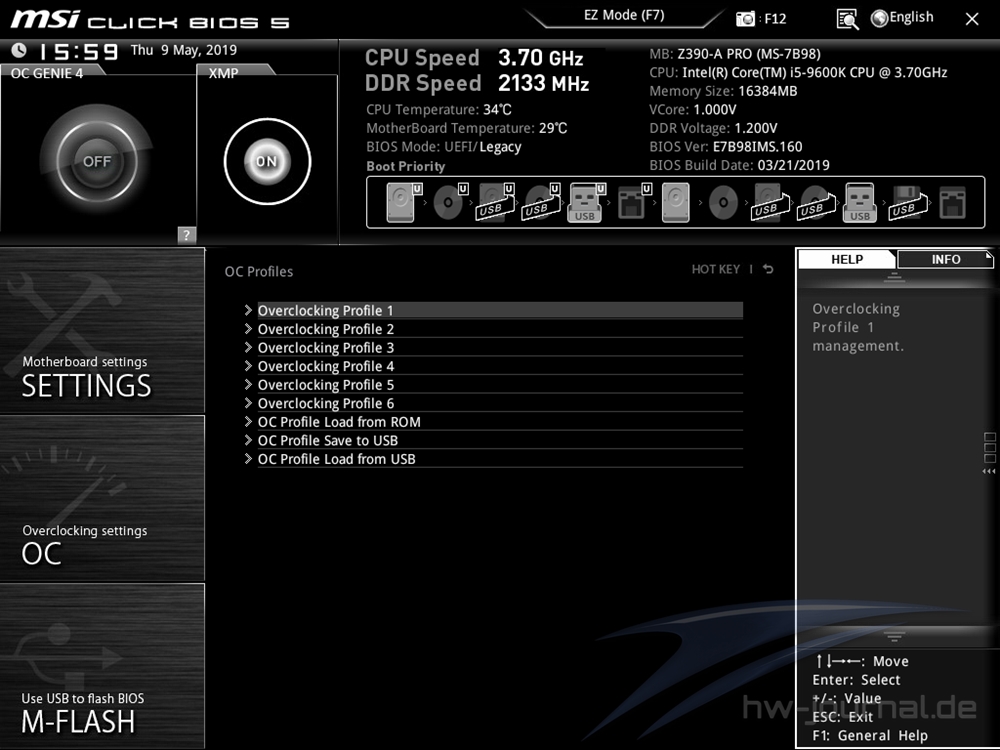Change language from English

(x=911, y=17)
